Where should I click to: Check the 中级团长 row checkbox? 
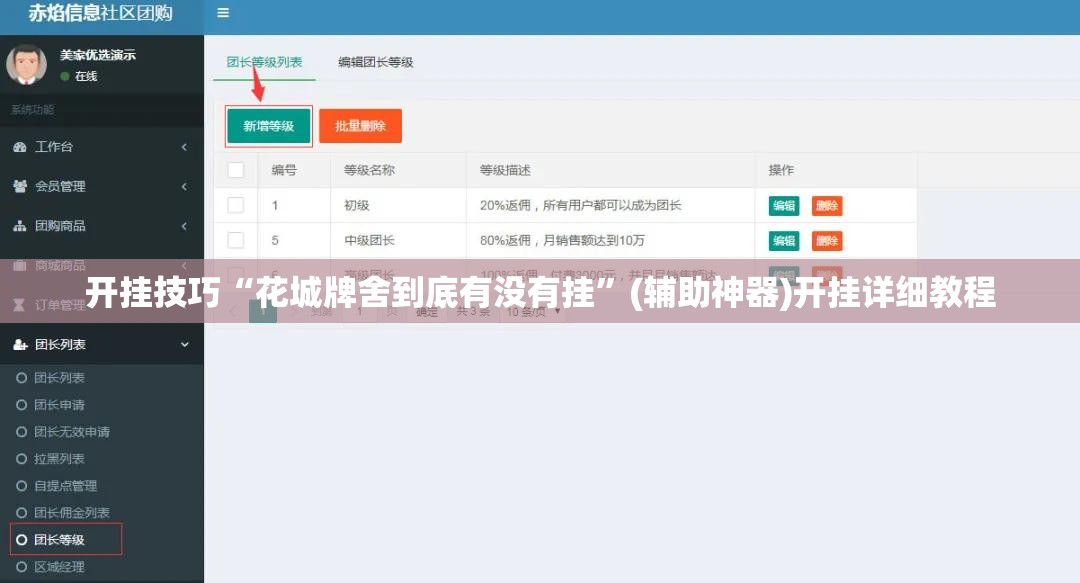(236, 240)
